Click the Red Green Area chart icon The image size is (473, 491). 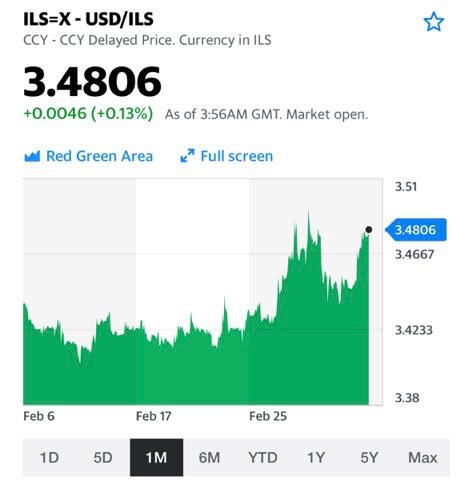32,156
